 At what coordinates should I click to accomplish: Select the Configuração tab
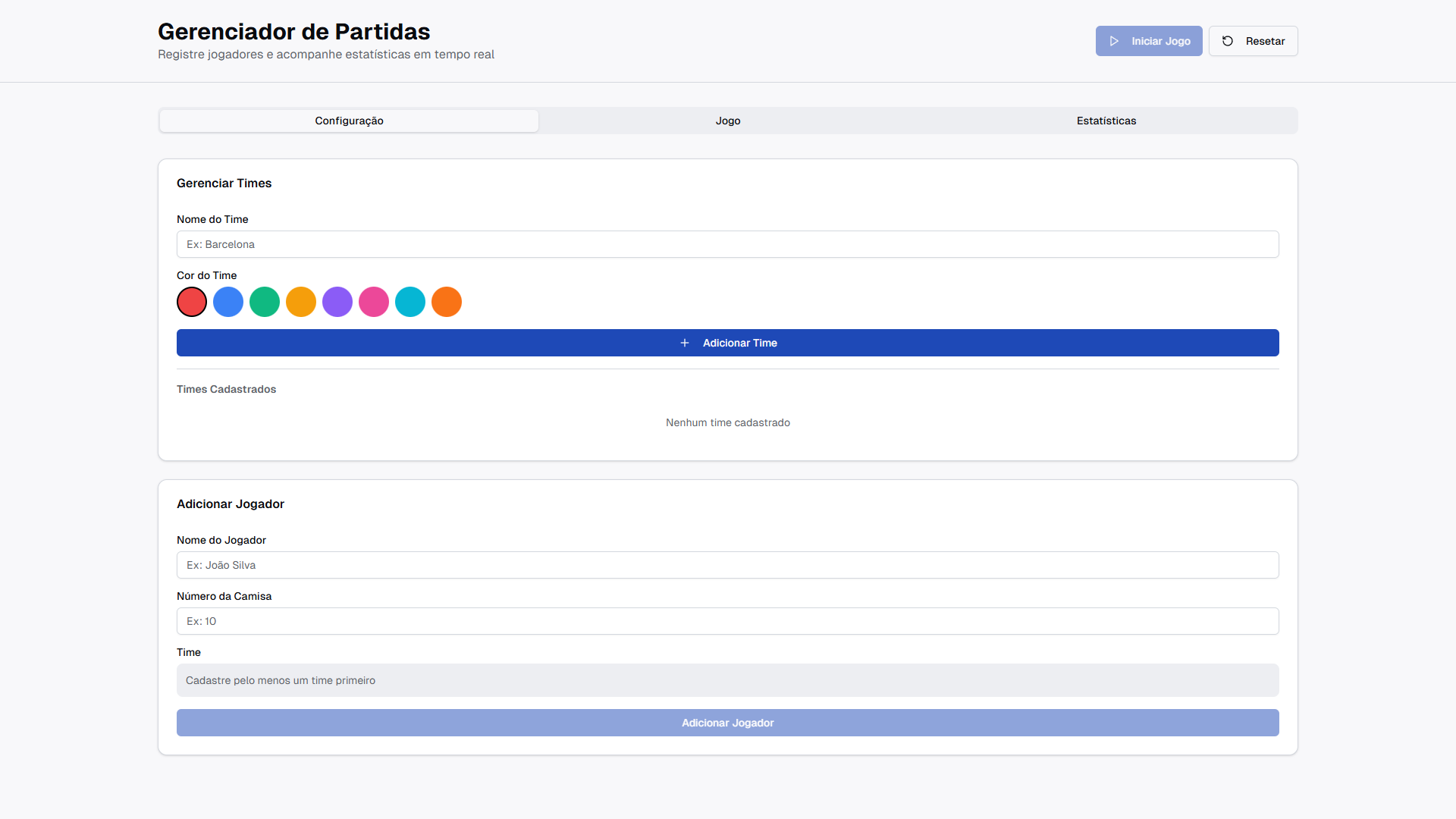(x=349, y=121)
